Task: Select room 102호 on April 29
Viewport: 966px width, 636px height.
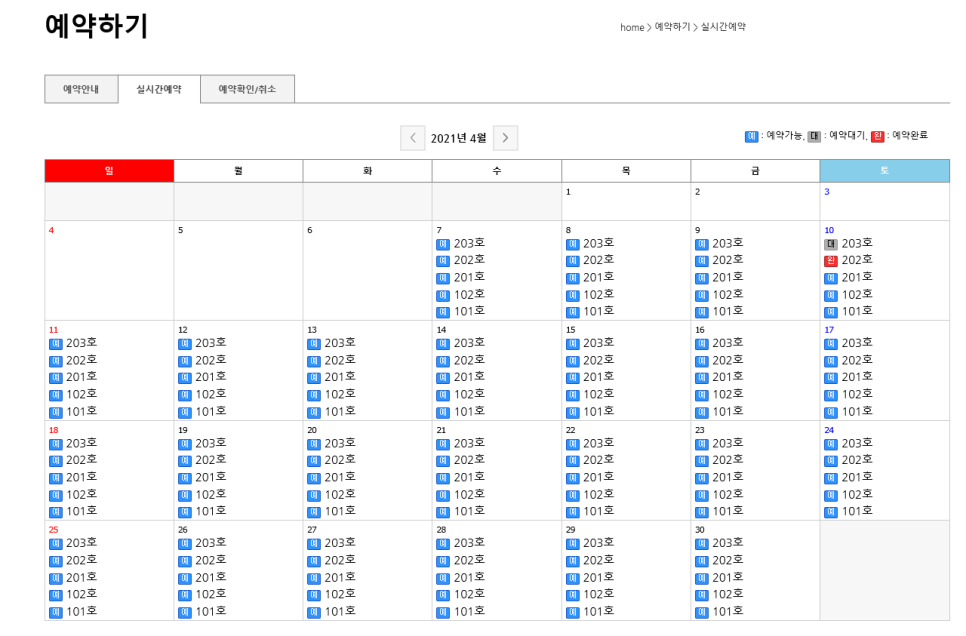Action: 598,594
